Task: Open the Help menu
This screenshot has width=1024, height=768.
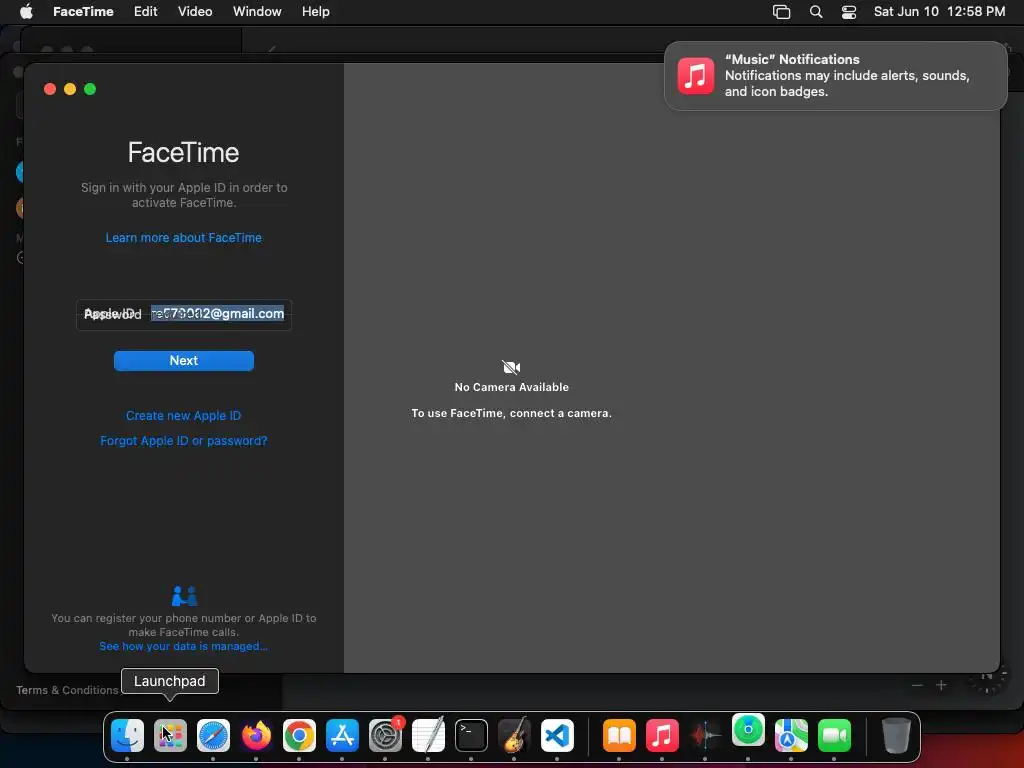Action: 315,12
